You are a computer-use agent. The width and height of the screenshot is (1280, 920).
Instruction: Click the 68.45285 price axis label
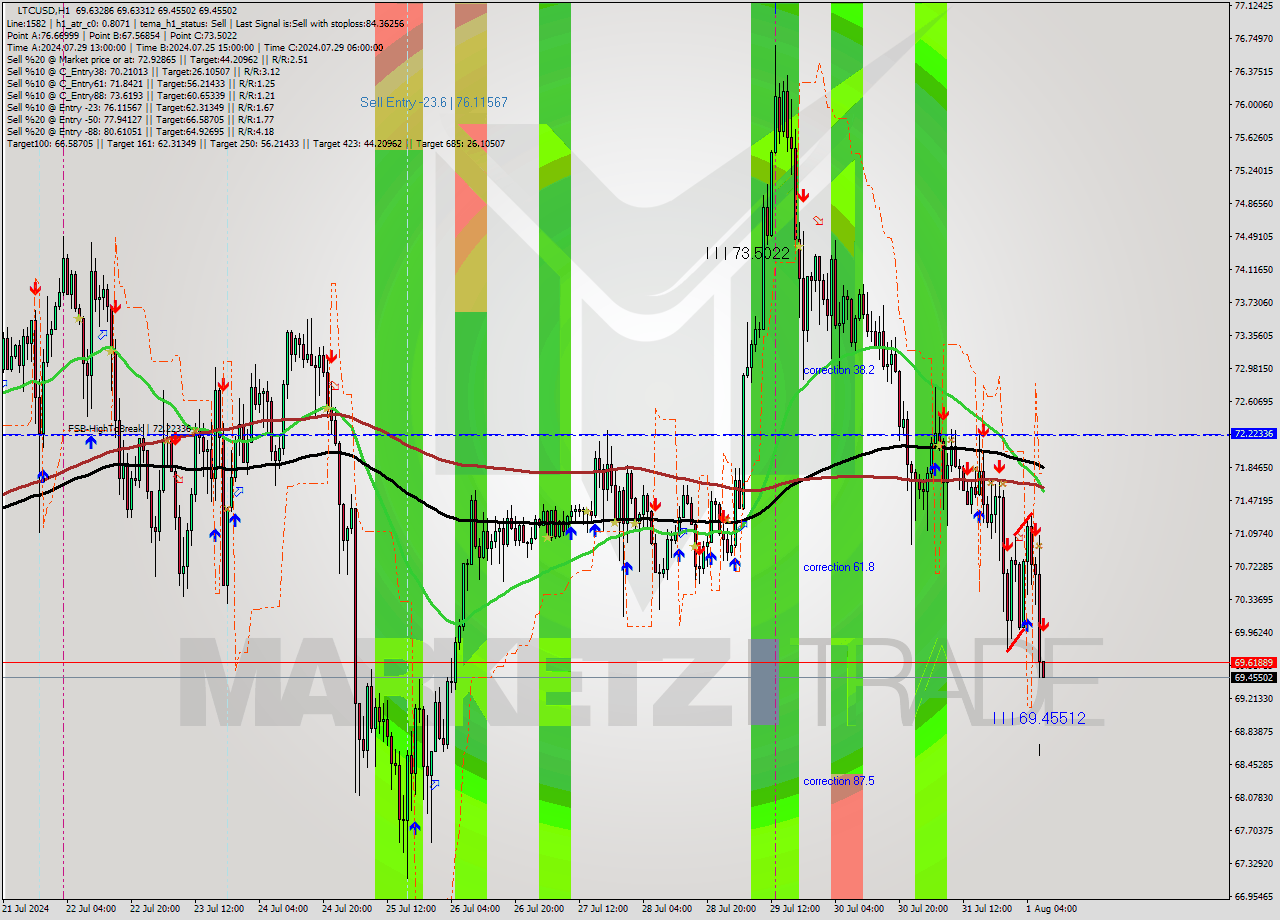point(1254,765)
